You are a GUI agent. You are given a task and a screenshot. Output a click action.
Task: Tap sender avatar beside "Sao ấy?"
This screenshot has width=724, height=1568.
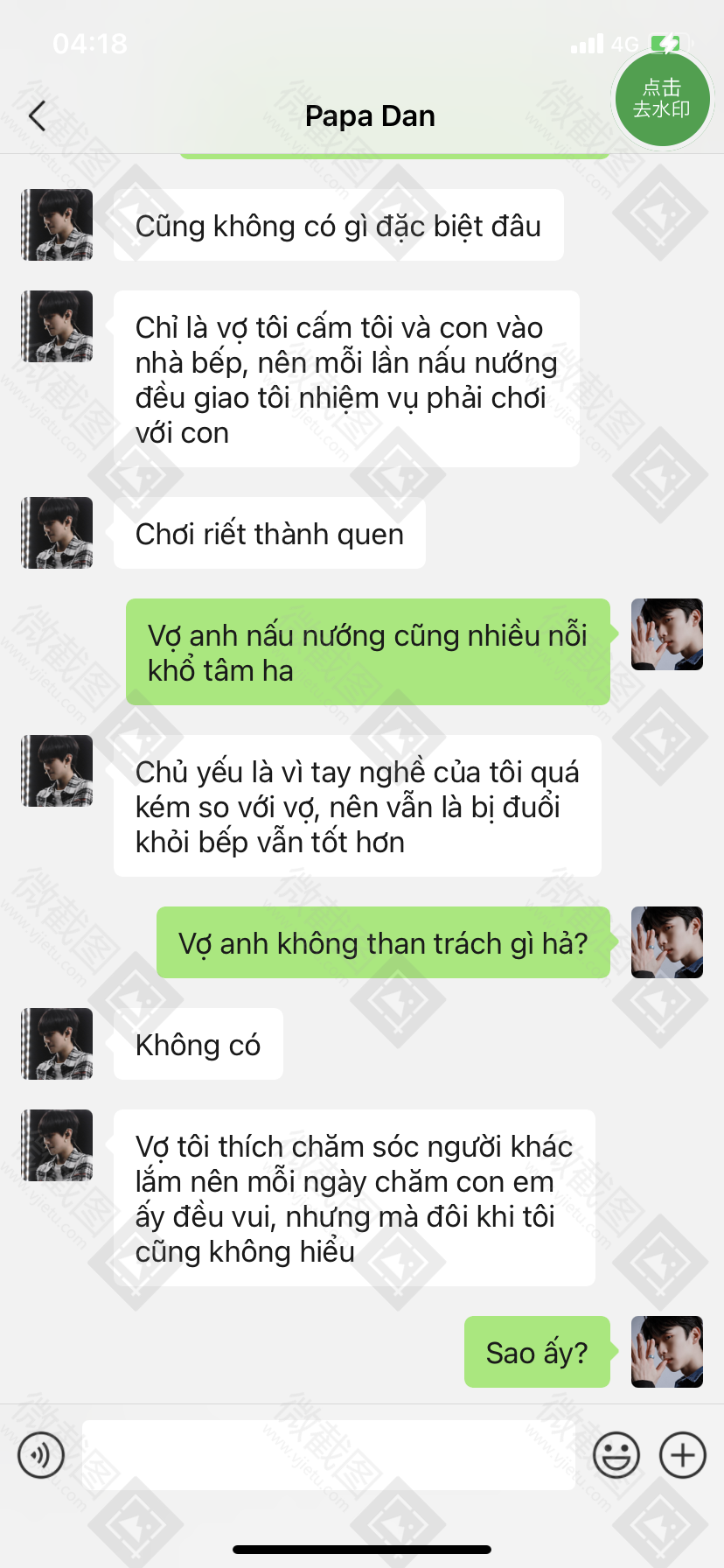pyautogui.click(x=667, y=1352)
